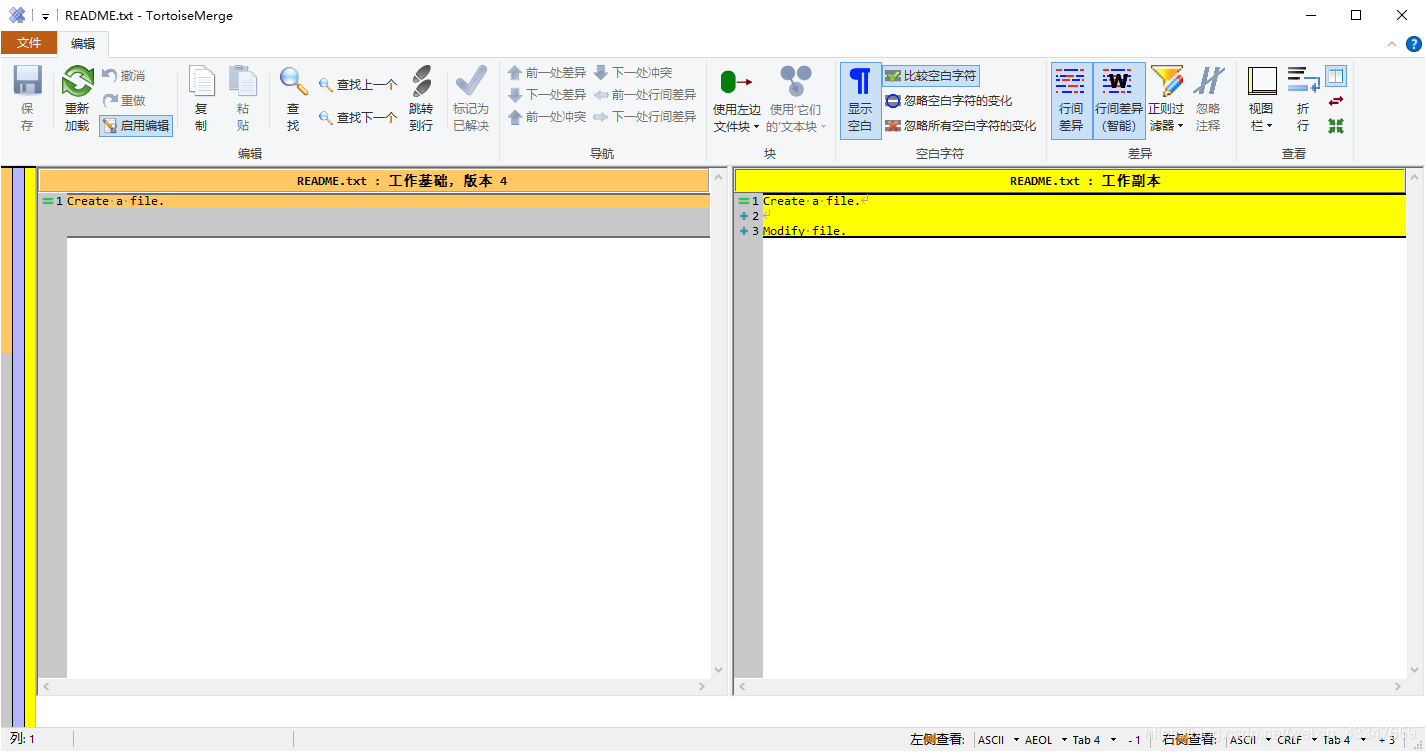Toggle two-pane side-by-side view icon
1426x752 pixels.
pos(1336,76)
